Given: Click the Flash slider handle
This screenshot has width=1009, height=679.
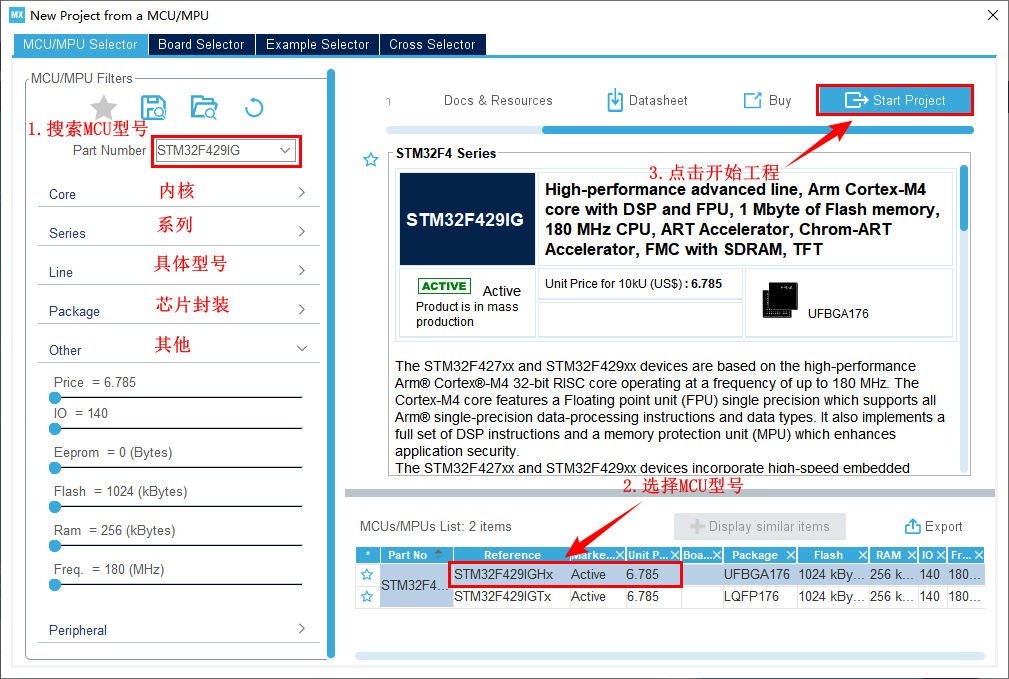Looking at the screenshot, I should pos(55,507).
